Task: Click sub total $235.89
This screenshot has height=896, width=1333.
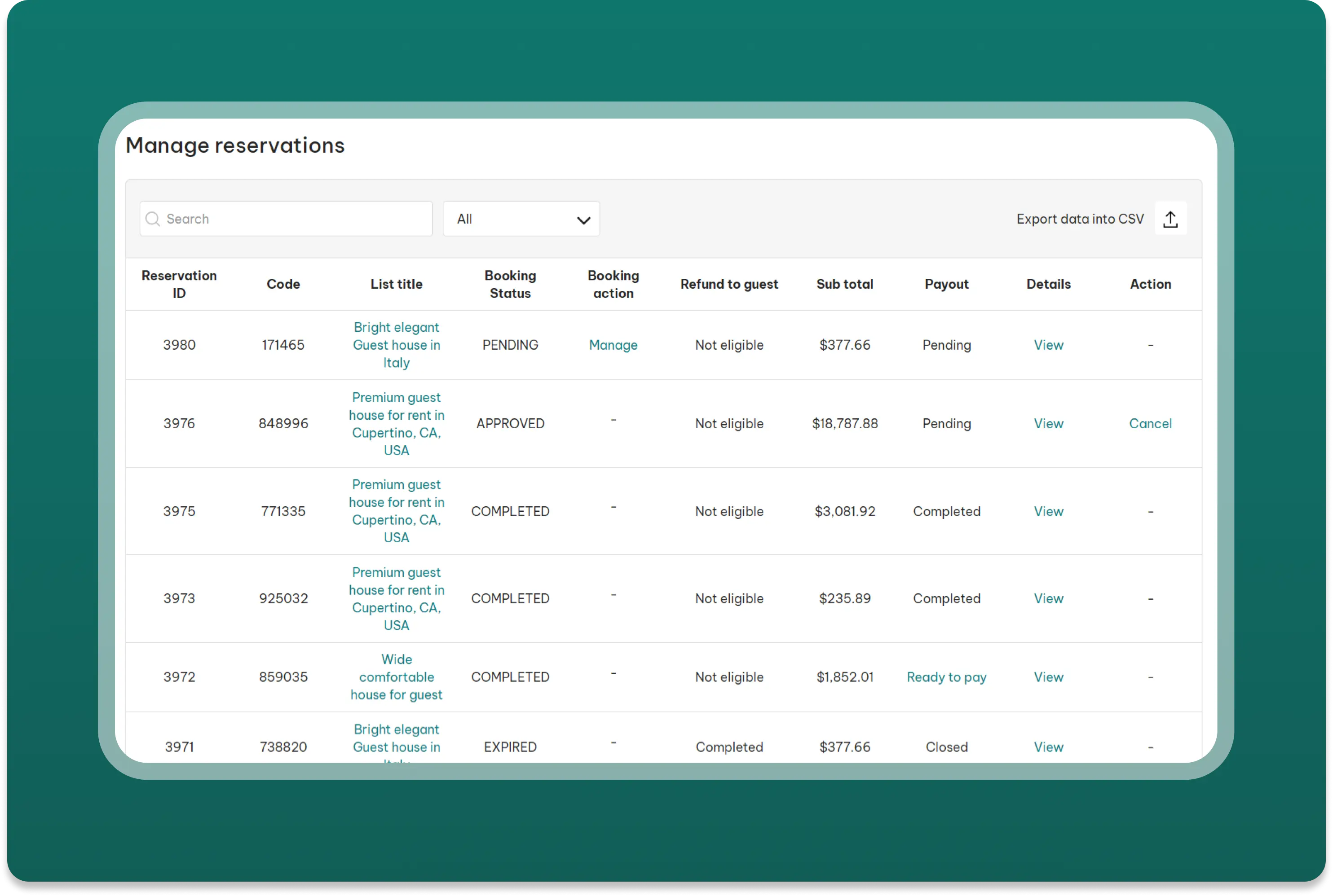Action: [844, 598]
